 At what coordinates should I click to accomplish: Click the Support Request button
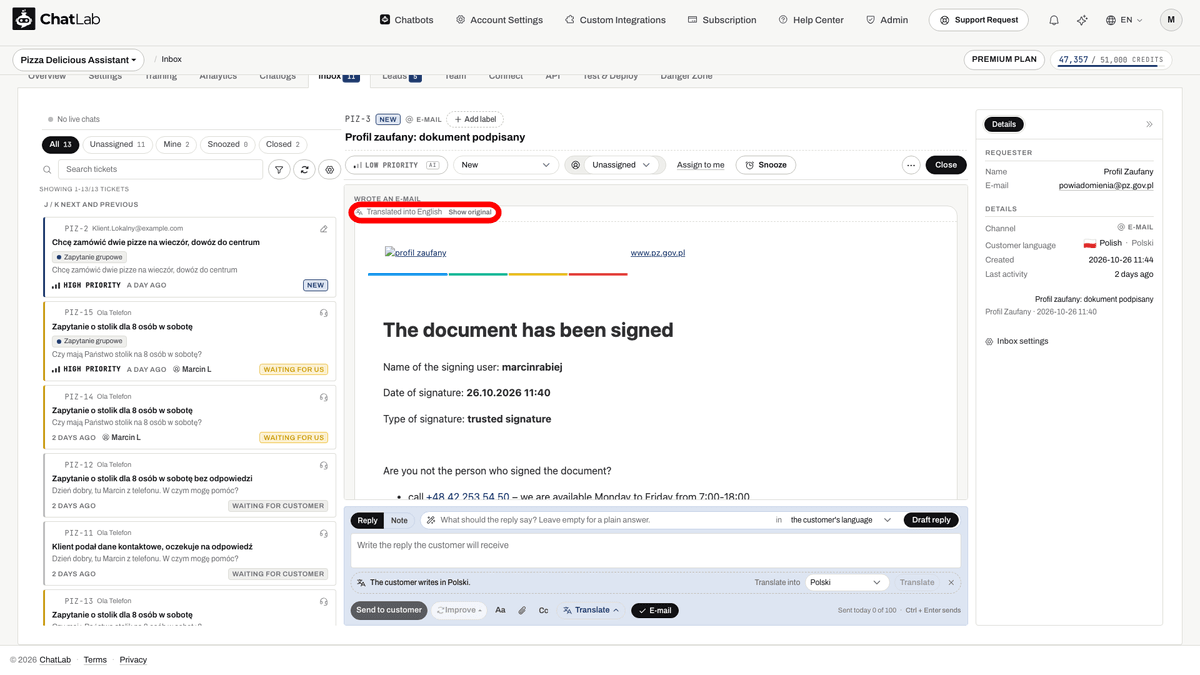click(x=978, y=20)
